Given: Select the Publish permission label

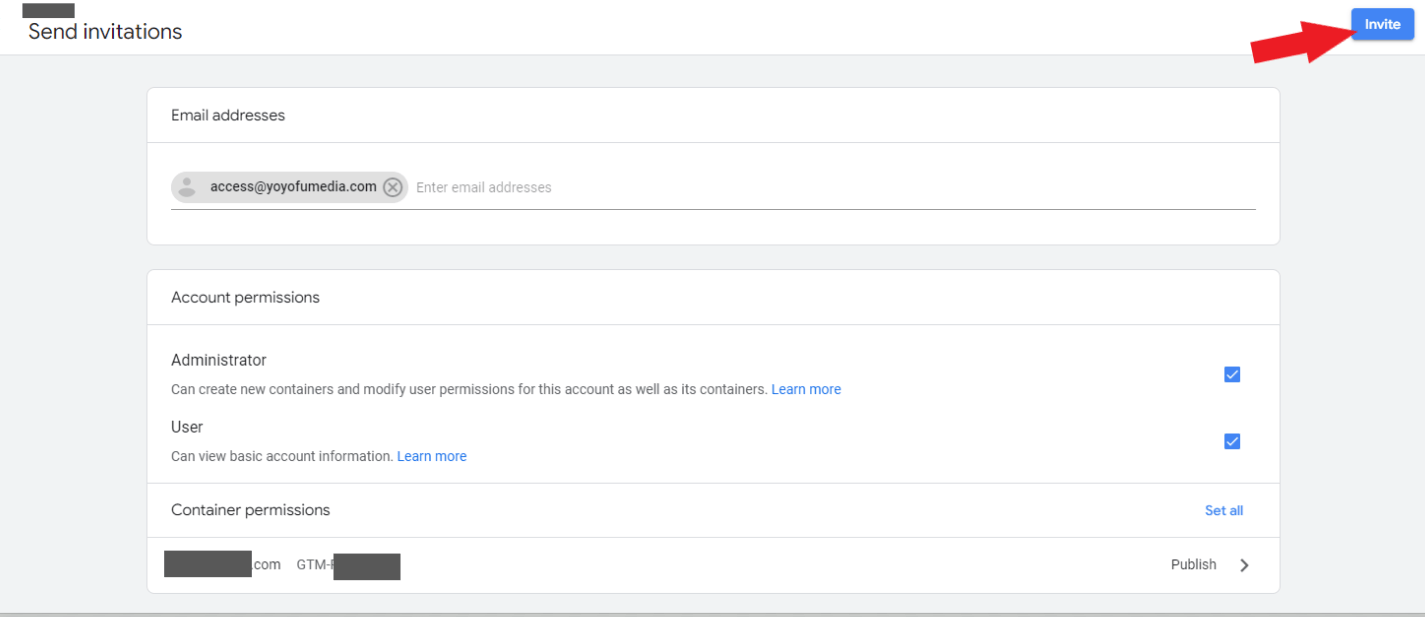Looking at the screenshot, I should coord(1193,564).
